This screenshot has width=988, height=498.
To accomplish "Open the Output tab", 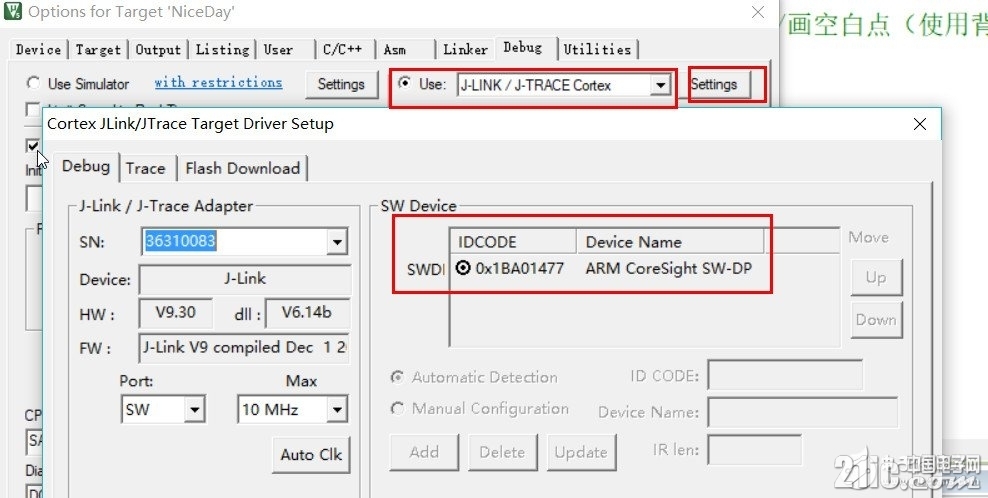I will [x=158, y=49].
